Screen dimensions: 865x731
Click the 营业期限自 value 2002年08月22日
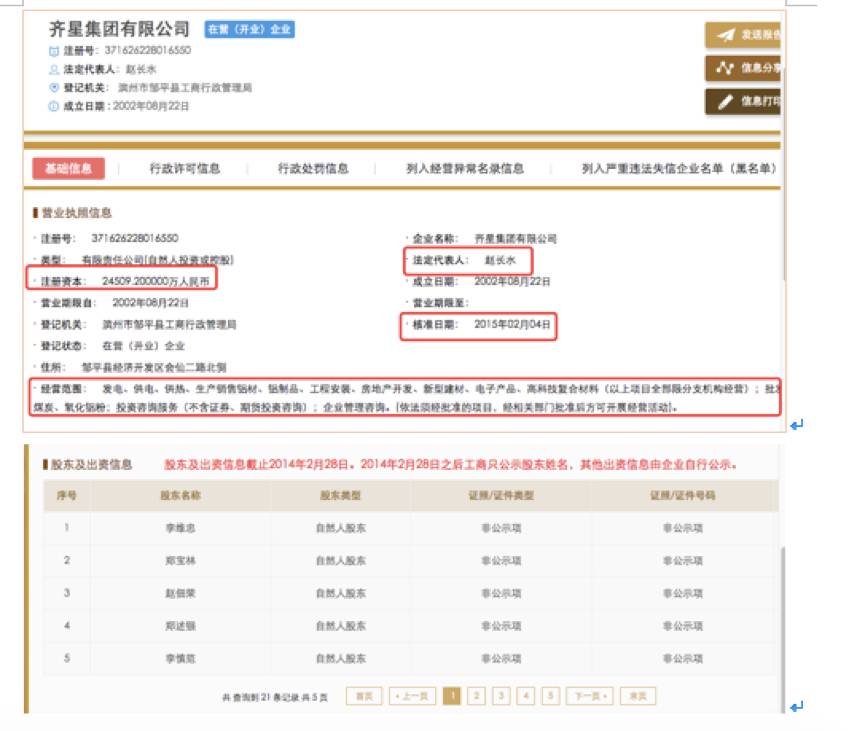(151, 303)
